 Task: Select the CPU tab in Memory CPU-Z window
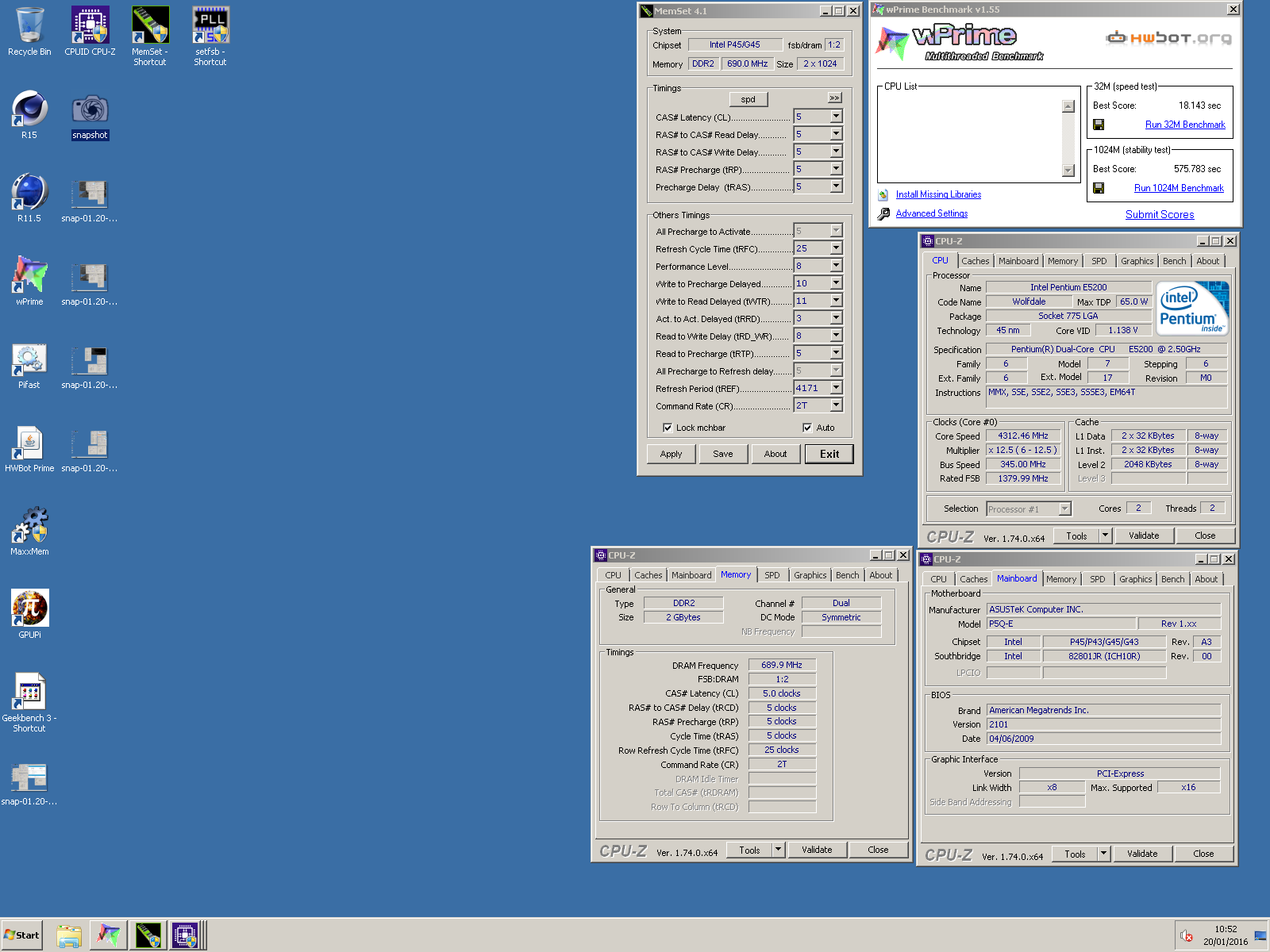coord(613,575)
